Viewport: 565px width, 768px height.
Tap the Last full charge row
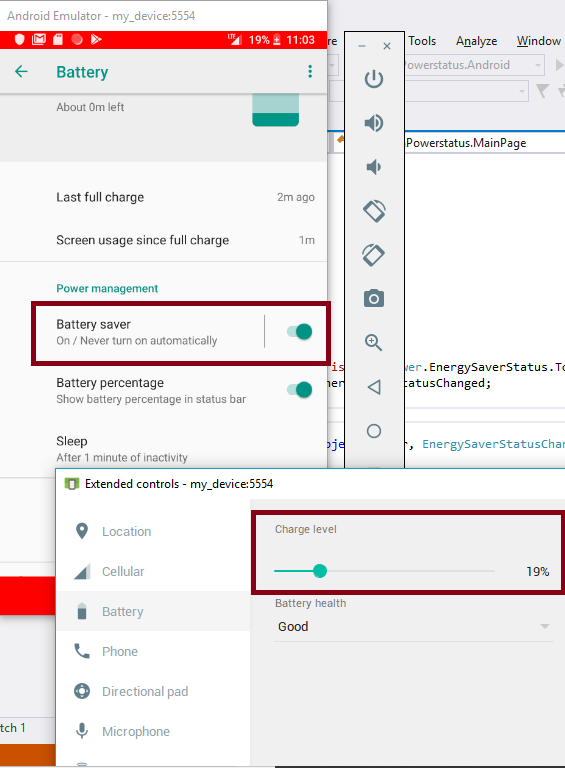tap(164, 197)
